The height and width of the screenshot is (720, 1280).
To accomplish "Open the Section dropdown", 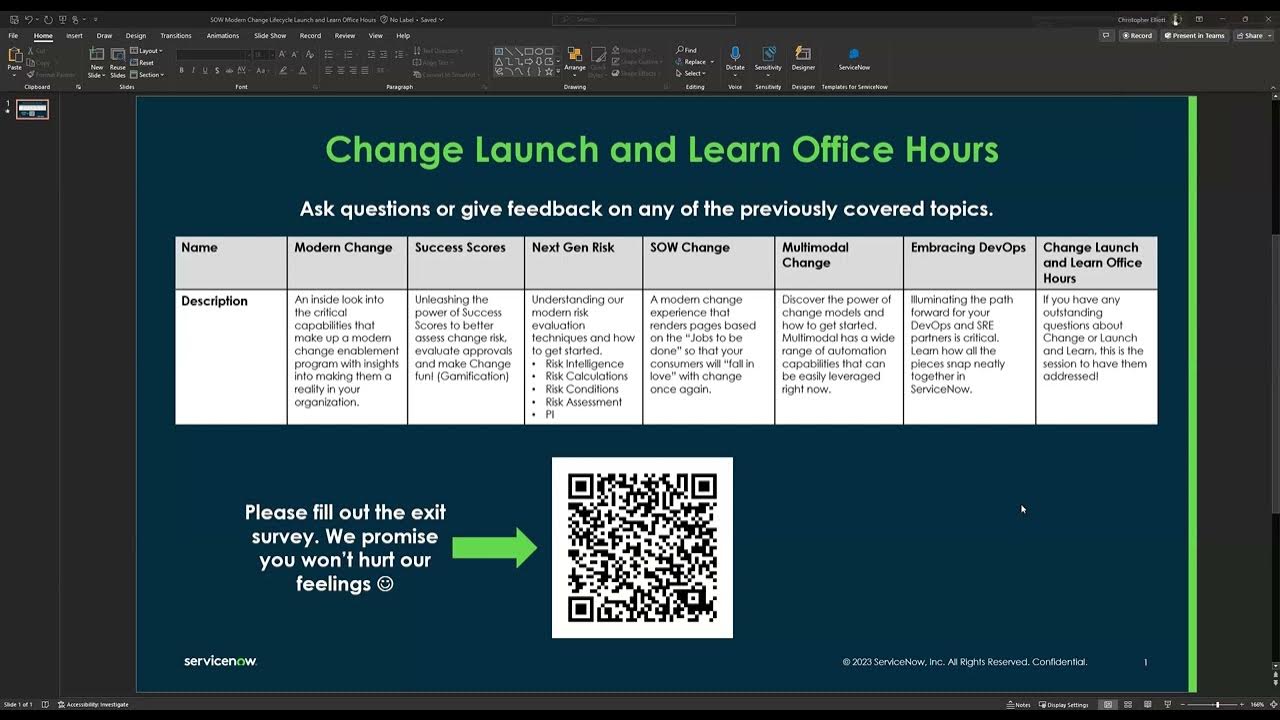I will pos(147,74).
